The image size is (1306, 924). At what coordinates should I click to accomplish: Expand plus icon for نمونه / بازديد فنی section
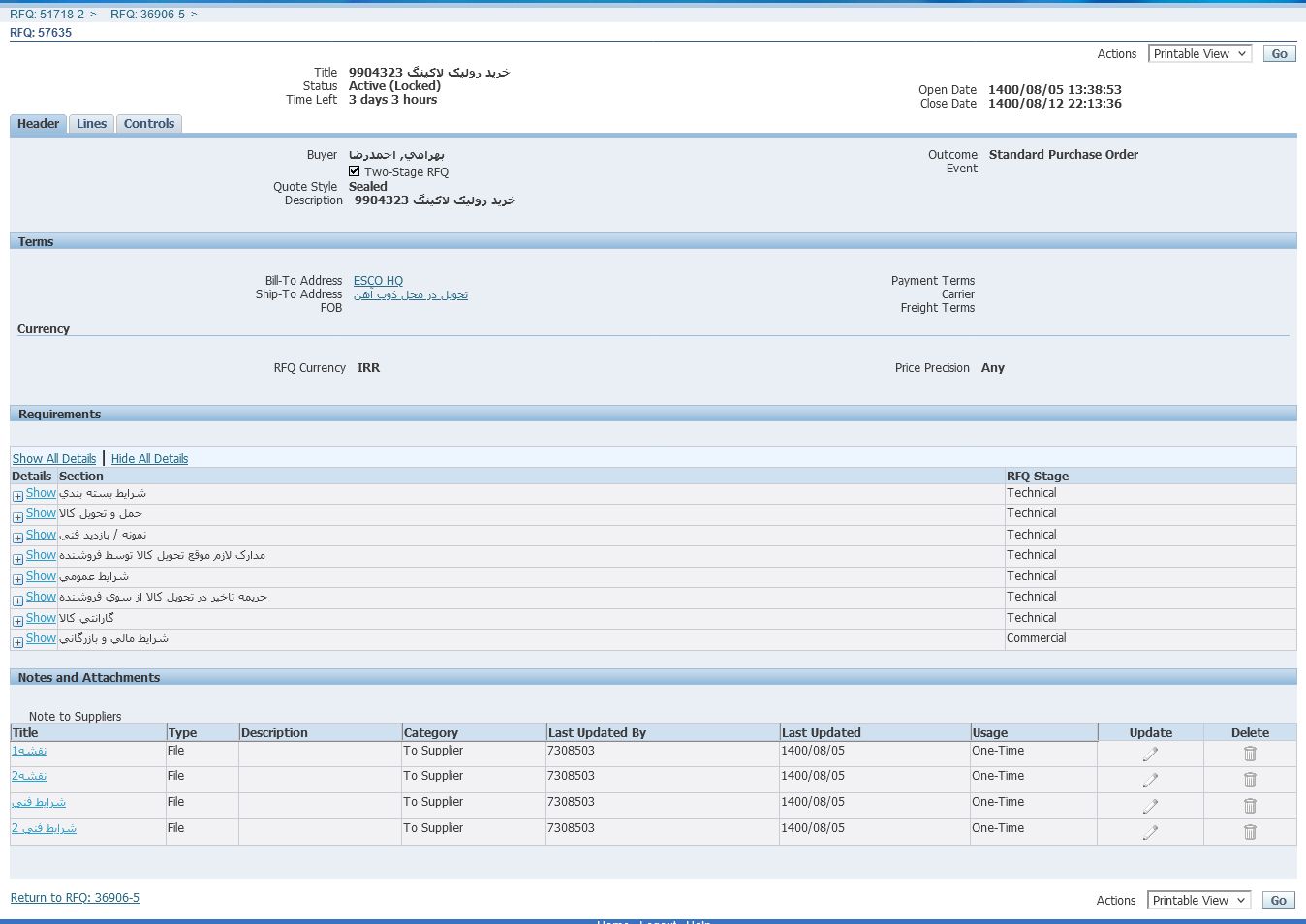click(x=17, y=538)
